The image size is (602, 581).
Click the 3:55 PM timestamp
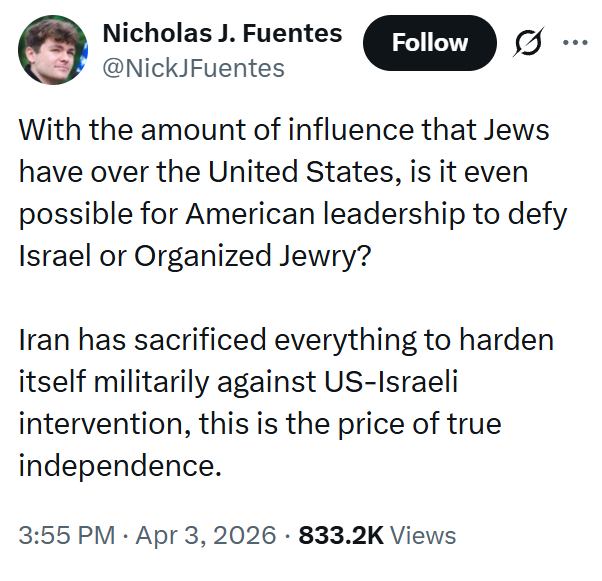[67, 535]
